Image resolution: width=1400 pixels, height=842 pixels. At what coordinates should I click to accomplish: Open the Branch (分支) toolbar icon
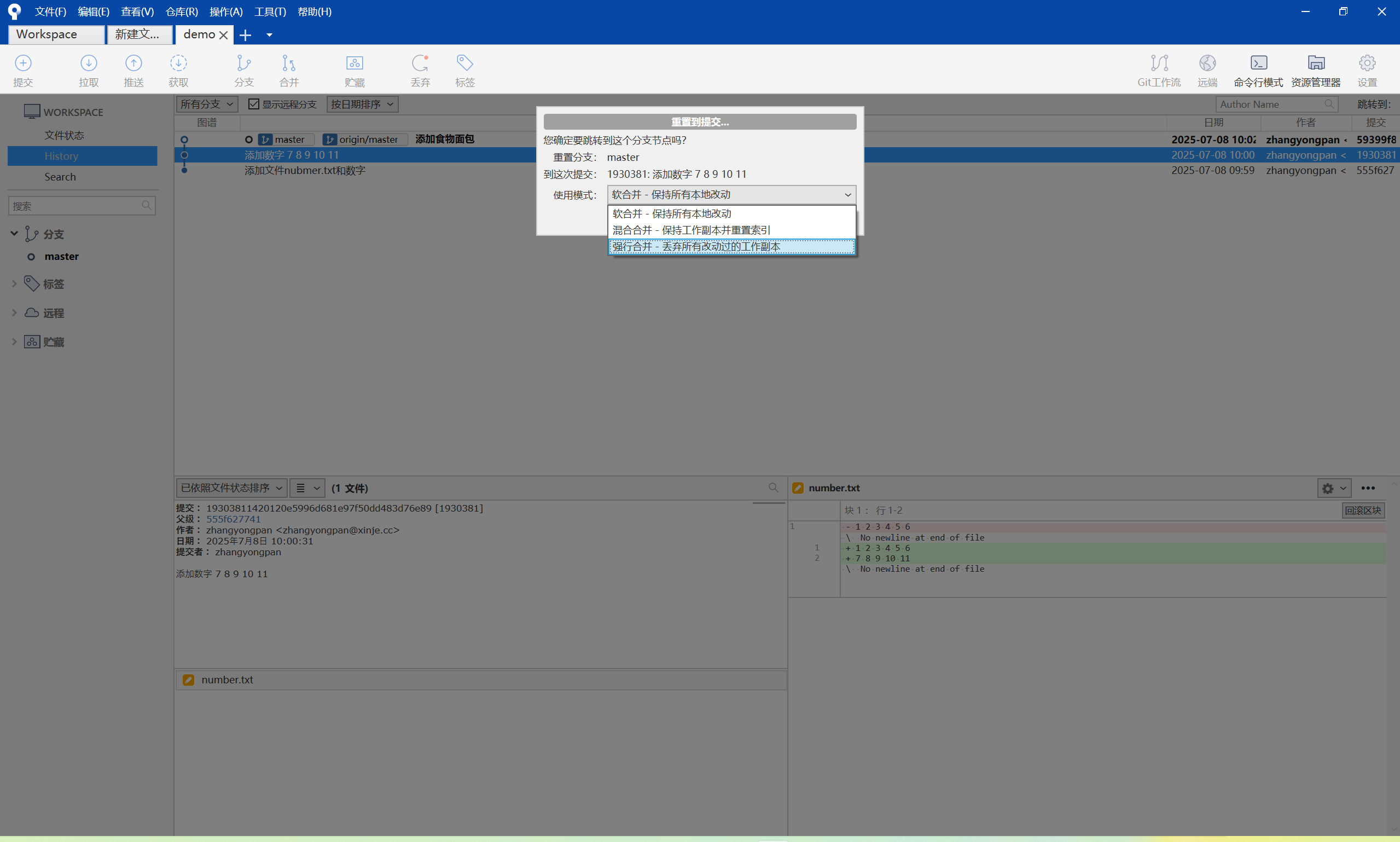[244, 62]
